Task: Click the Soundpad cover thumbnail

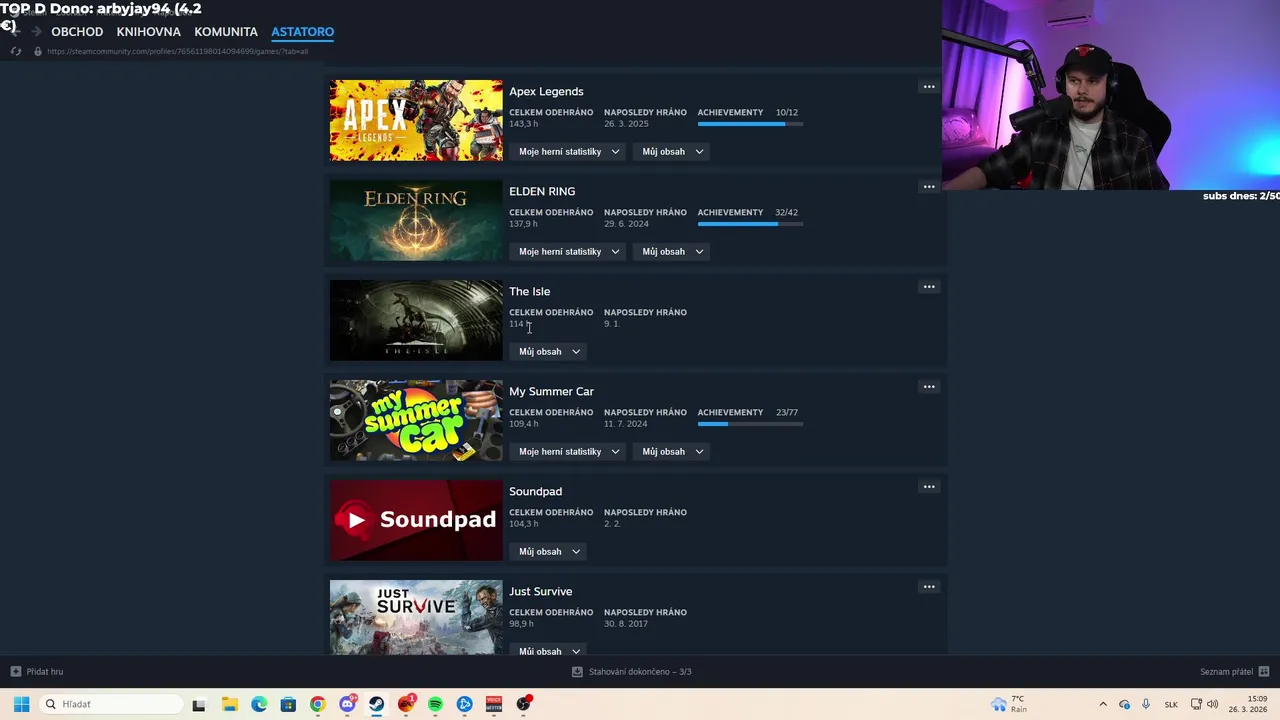Action: point(416,520)
